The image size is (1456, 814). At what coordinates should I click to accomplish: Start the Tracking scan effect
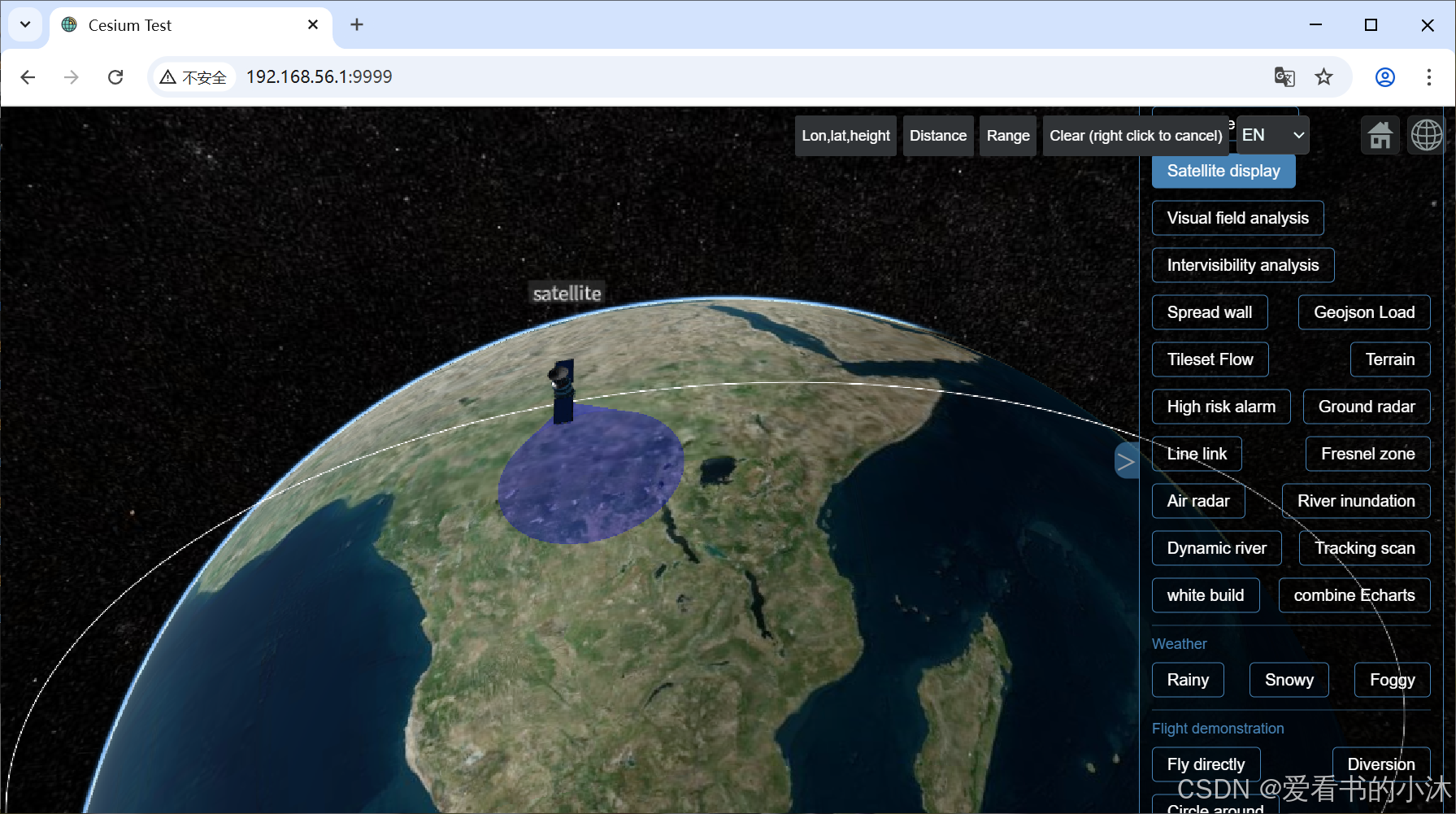(x=1365, y=548)
